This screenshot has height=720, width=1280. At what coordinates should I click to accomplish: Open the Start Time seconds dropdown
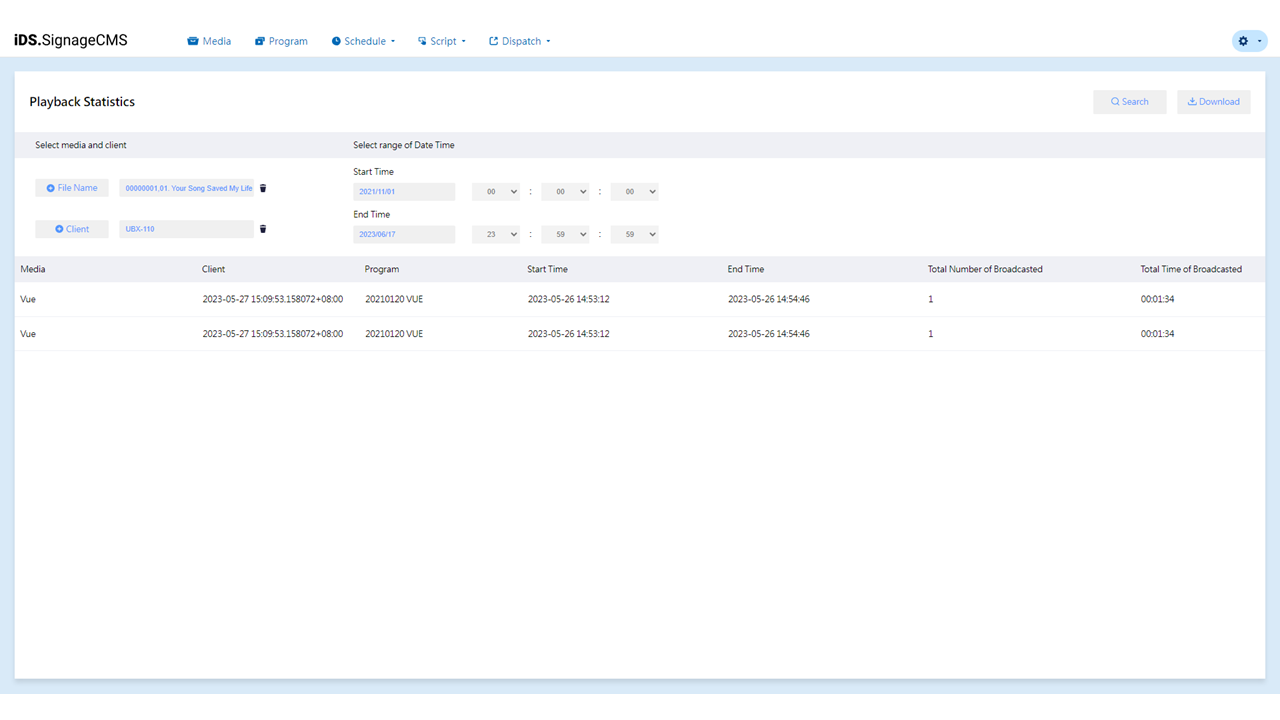pyautogui.click(x=635, y=192)
